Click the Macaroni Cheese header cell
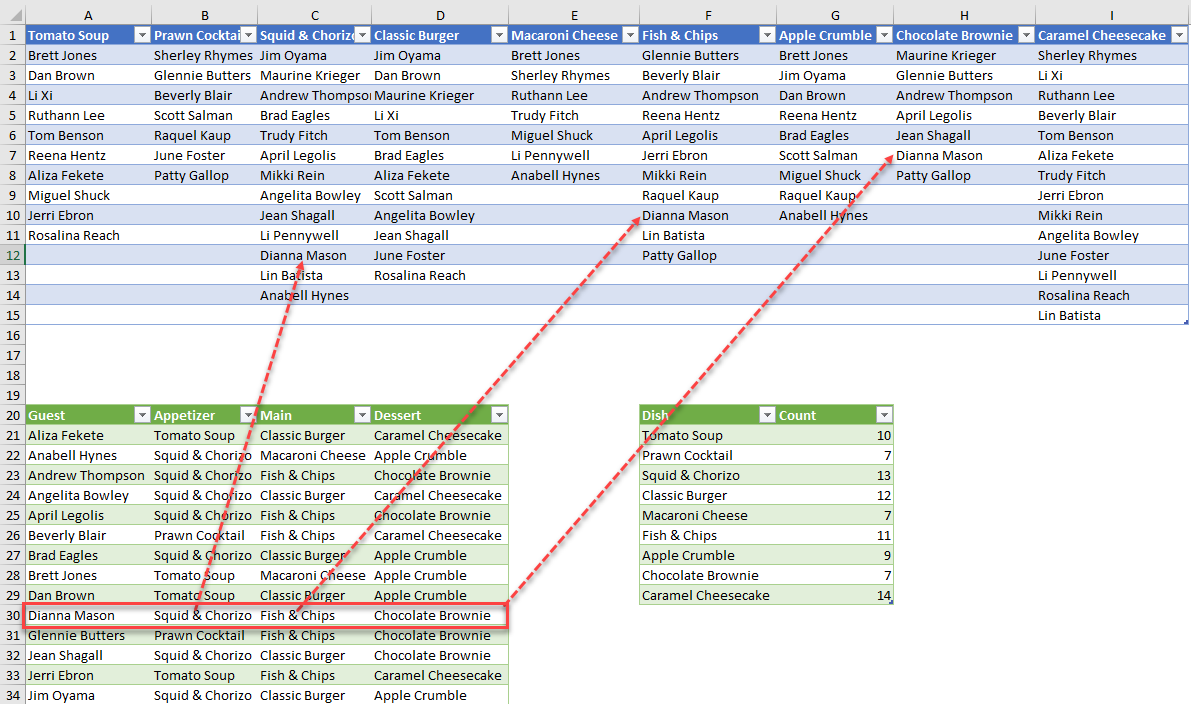Screen dimensions: 1191x704 (x=564, y=35)
